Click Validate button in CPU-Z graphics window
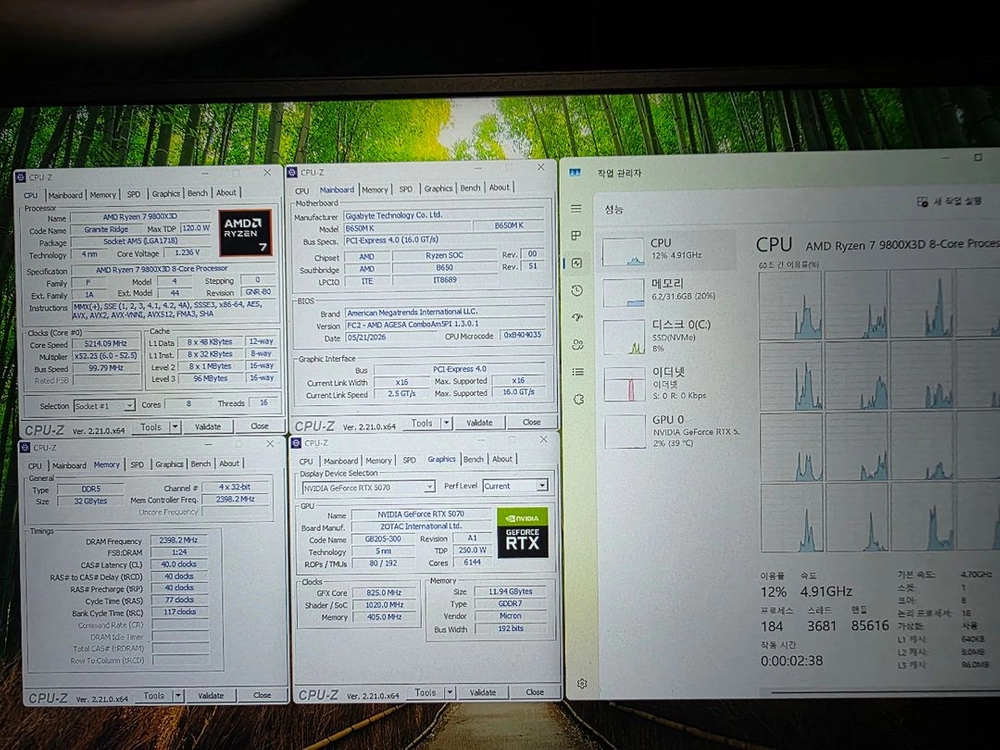Image resolution: width=1000 pixels, height=750 pixels. (483, 692)
